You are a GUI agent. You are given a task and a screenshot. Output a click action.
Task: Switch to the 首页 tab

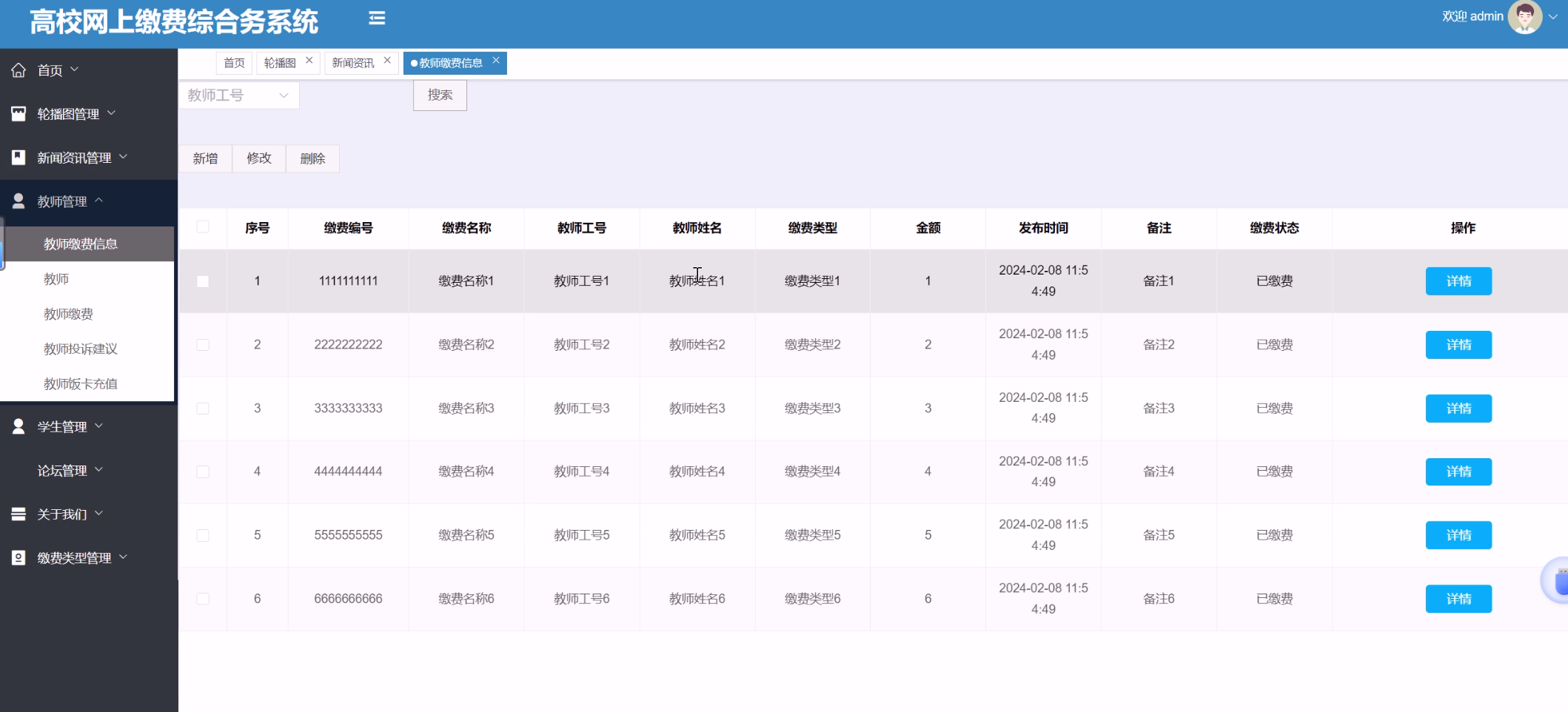tap(234, 63)
